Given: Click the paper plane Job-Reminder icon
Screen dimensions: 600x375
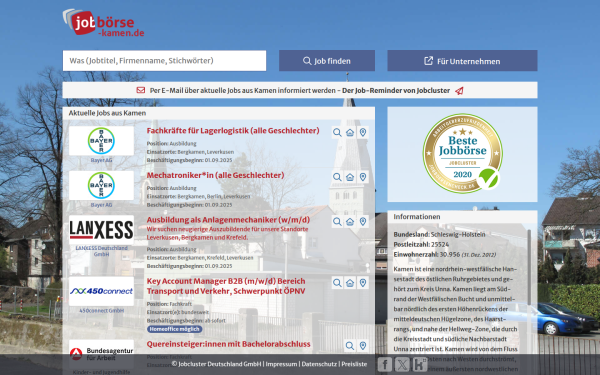Looking at the screenshot, I should pos(459,91).
